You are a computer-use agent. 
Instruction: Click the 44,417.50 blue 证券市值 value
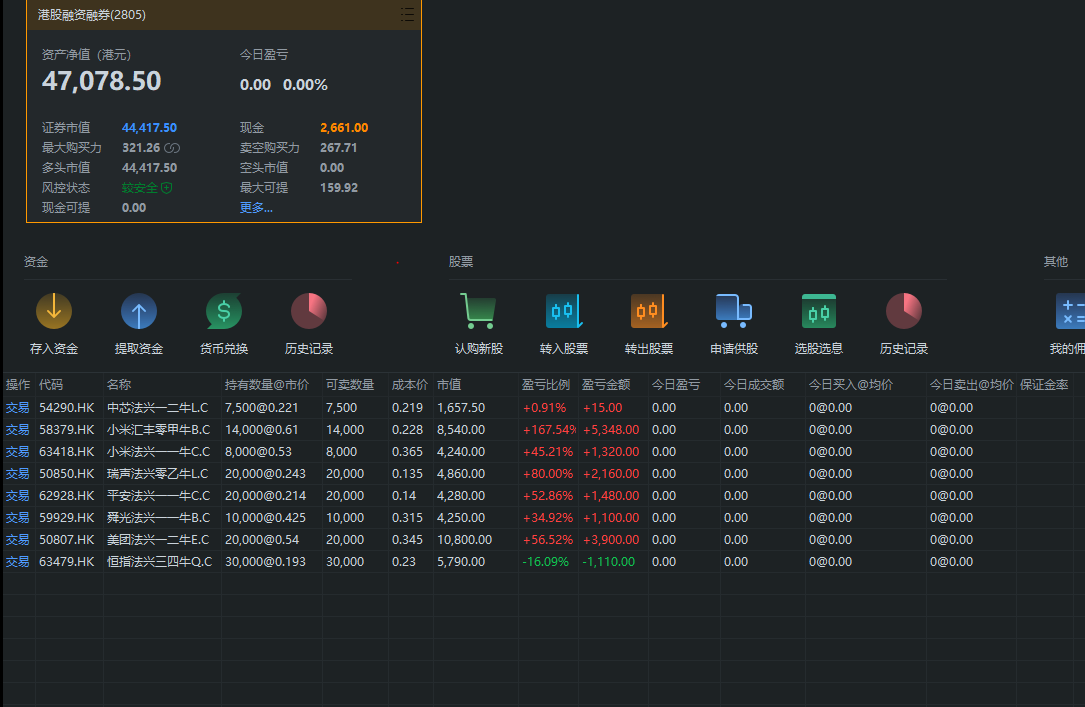(149, 128)
